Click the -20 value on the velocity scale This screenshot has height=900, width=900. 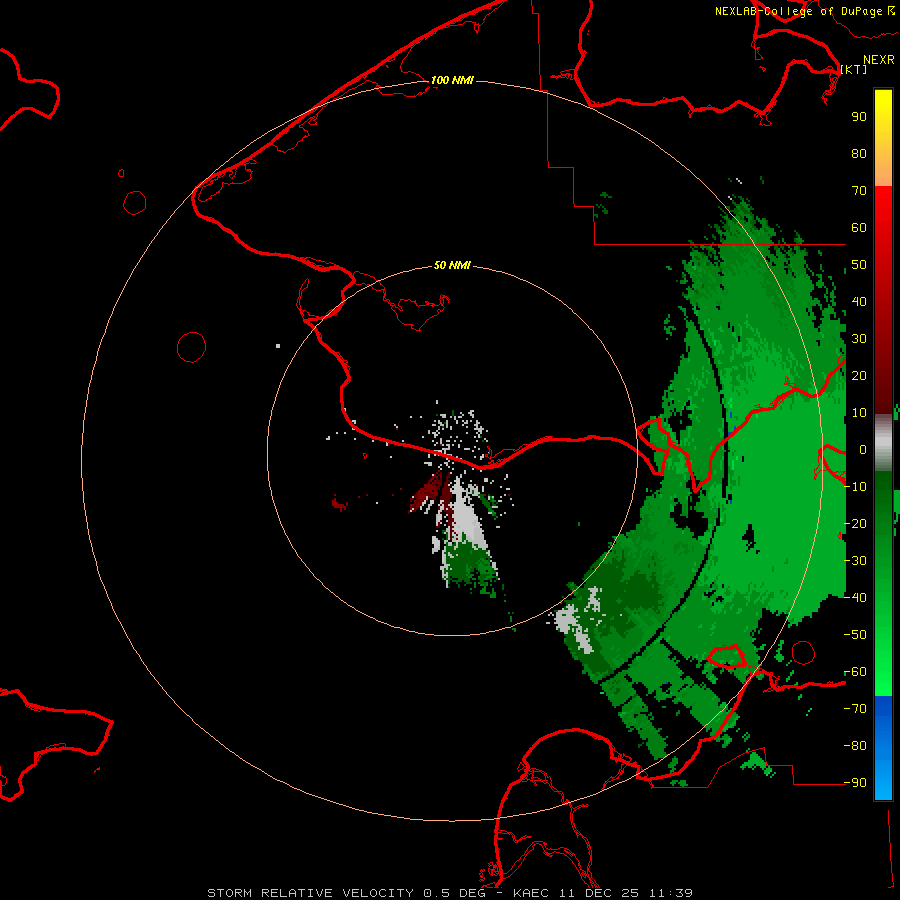coord(855,523)
